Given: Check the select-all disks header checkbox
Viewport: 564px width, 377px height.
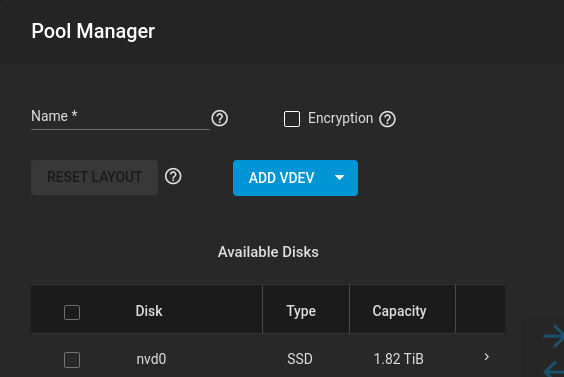Looking at the screenshot, I should (x=72, y=312).
